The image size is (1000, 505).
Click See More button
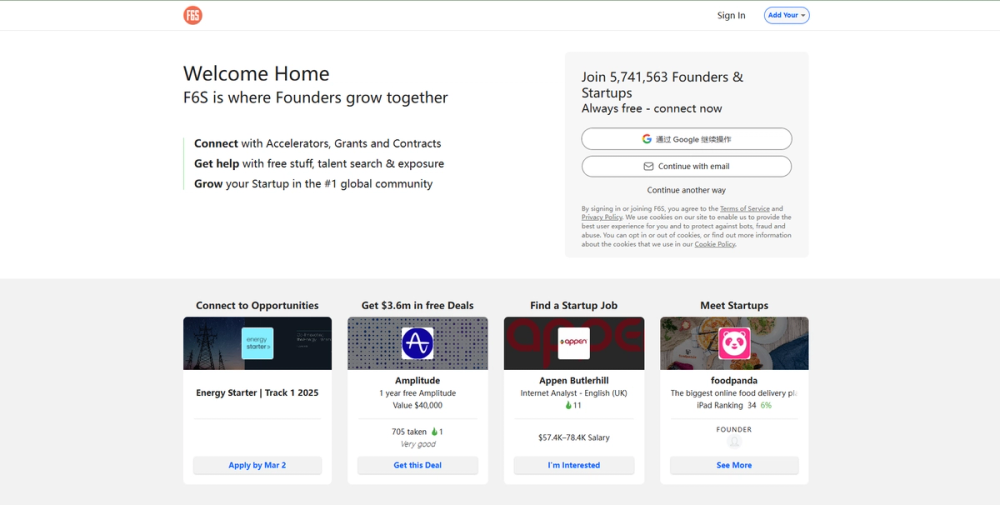pyautogui.click(x=734, y=465)
